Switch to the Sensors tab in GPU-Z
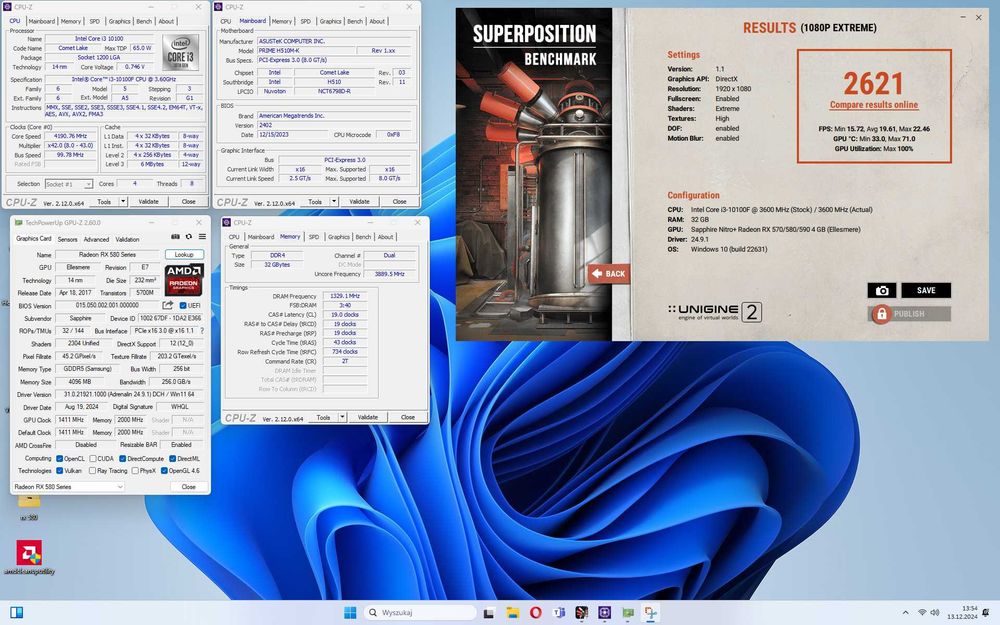 point(68,239)
